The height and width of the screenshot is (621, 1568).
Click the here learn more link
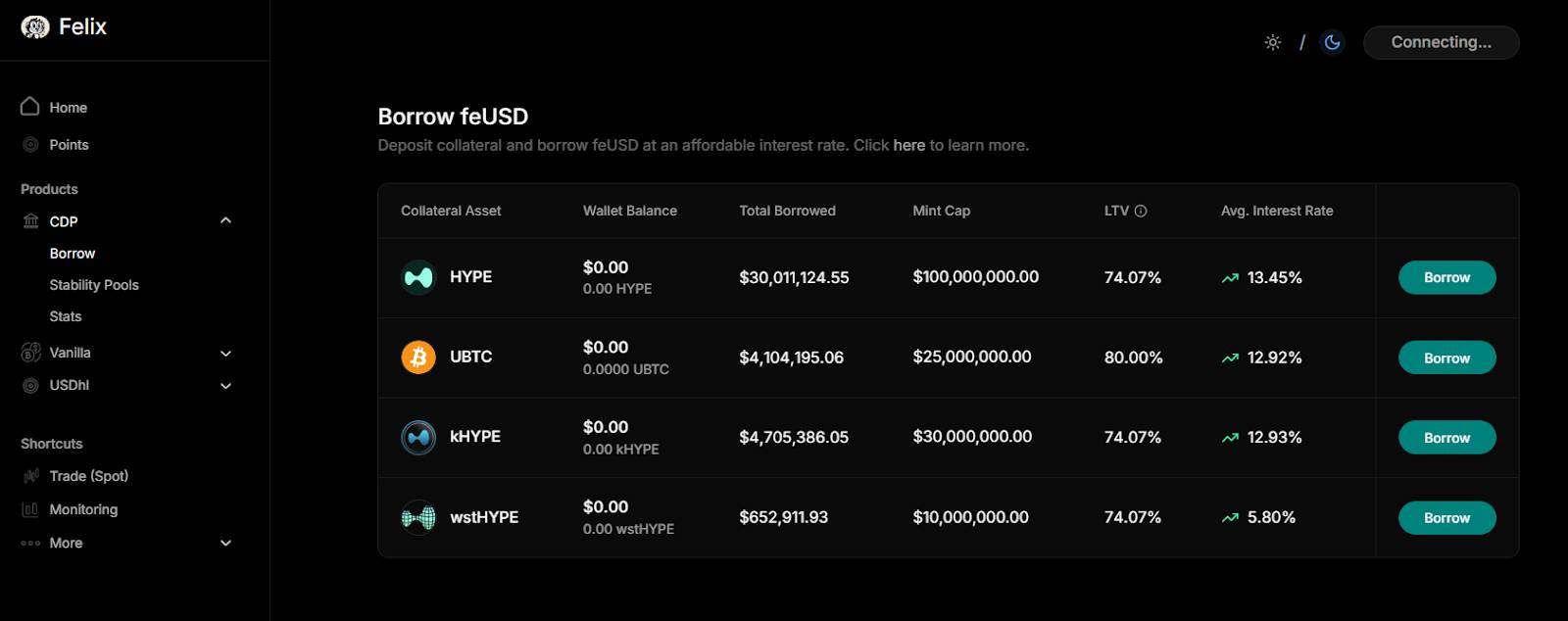point(908,145)
